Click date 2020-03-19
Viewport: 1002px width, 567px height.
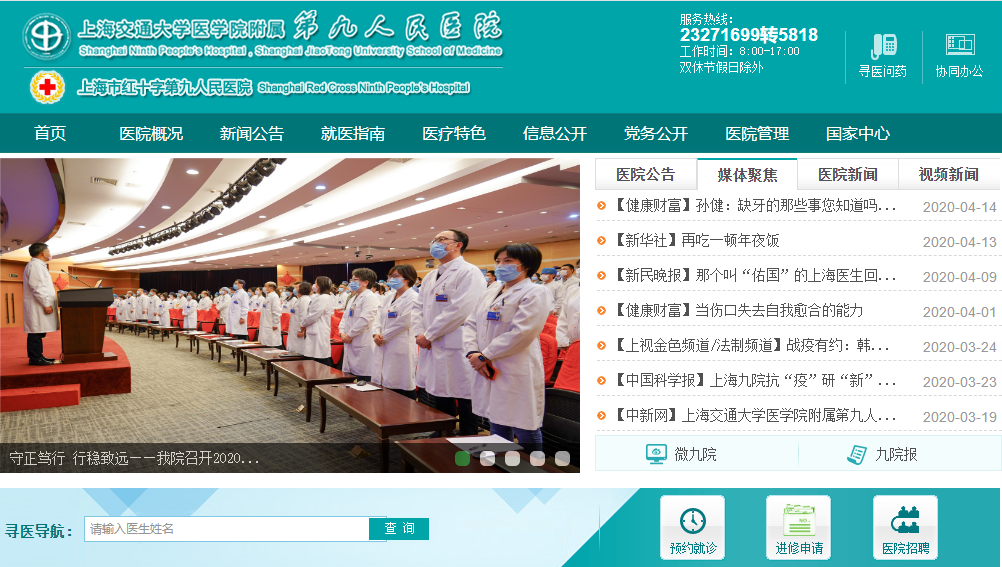click(959, 417)
